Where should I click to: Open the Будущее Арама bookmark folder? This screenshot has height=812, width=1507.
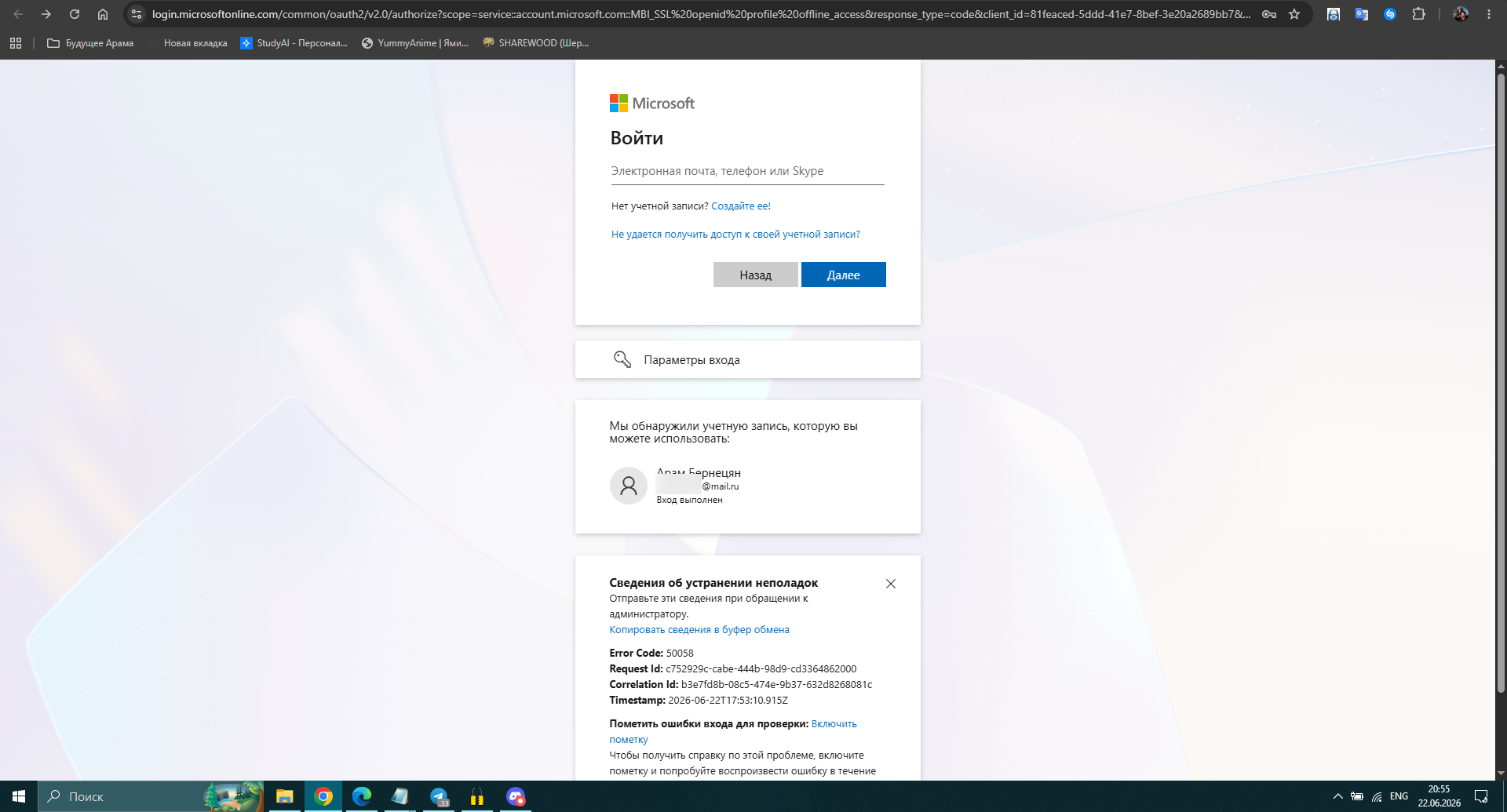coord(90,43)
